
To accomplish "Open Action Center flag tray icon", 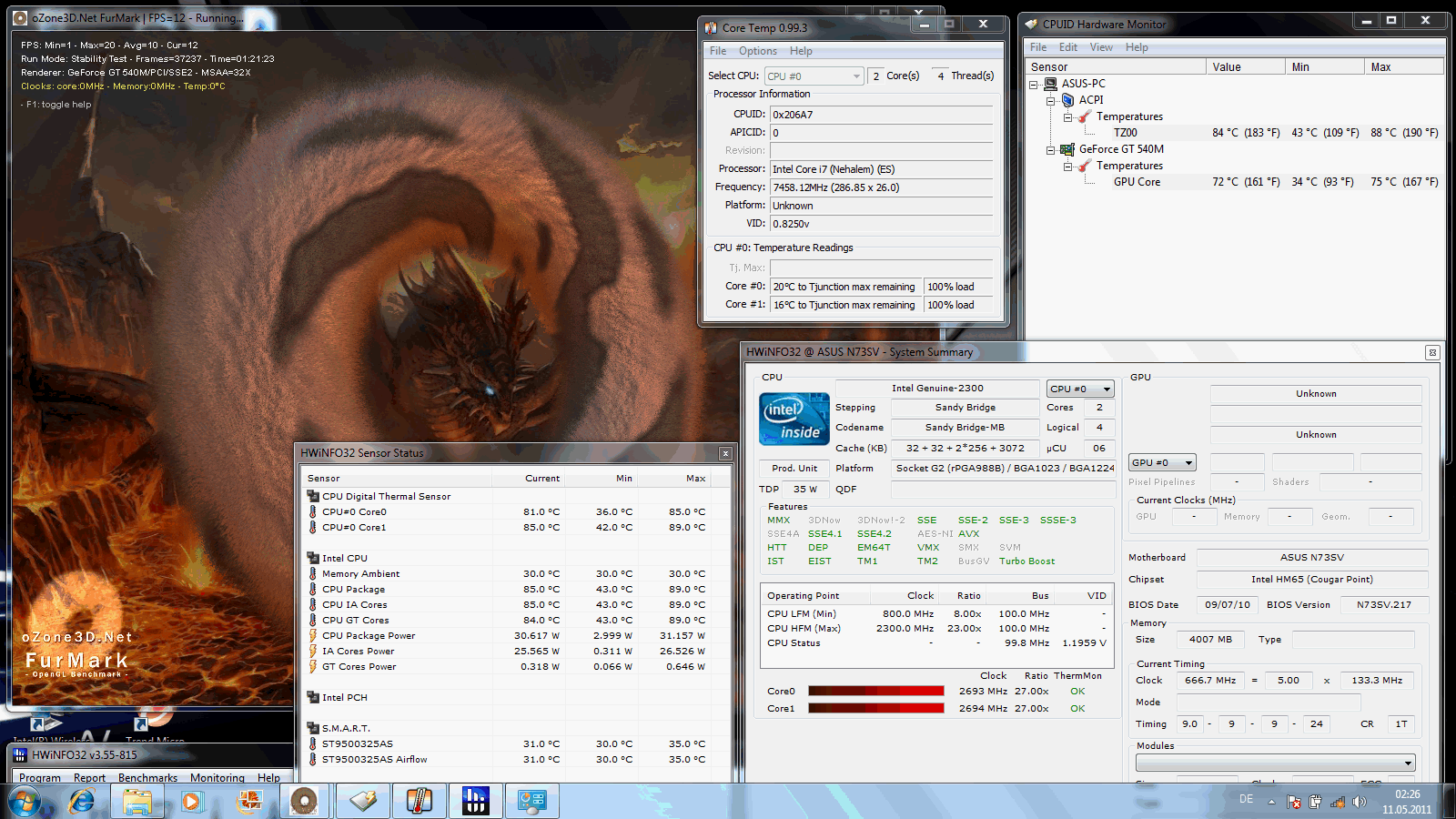I will (x=1293, y=802).
